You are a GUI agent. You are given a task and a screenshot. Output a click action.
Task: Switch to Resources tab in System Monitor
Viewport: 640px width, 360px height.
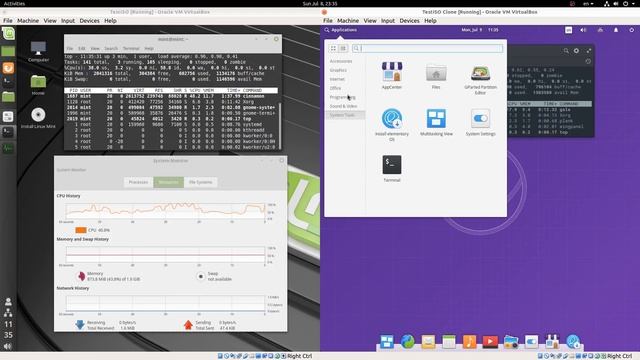[169, 182]
